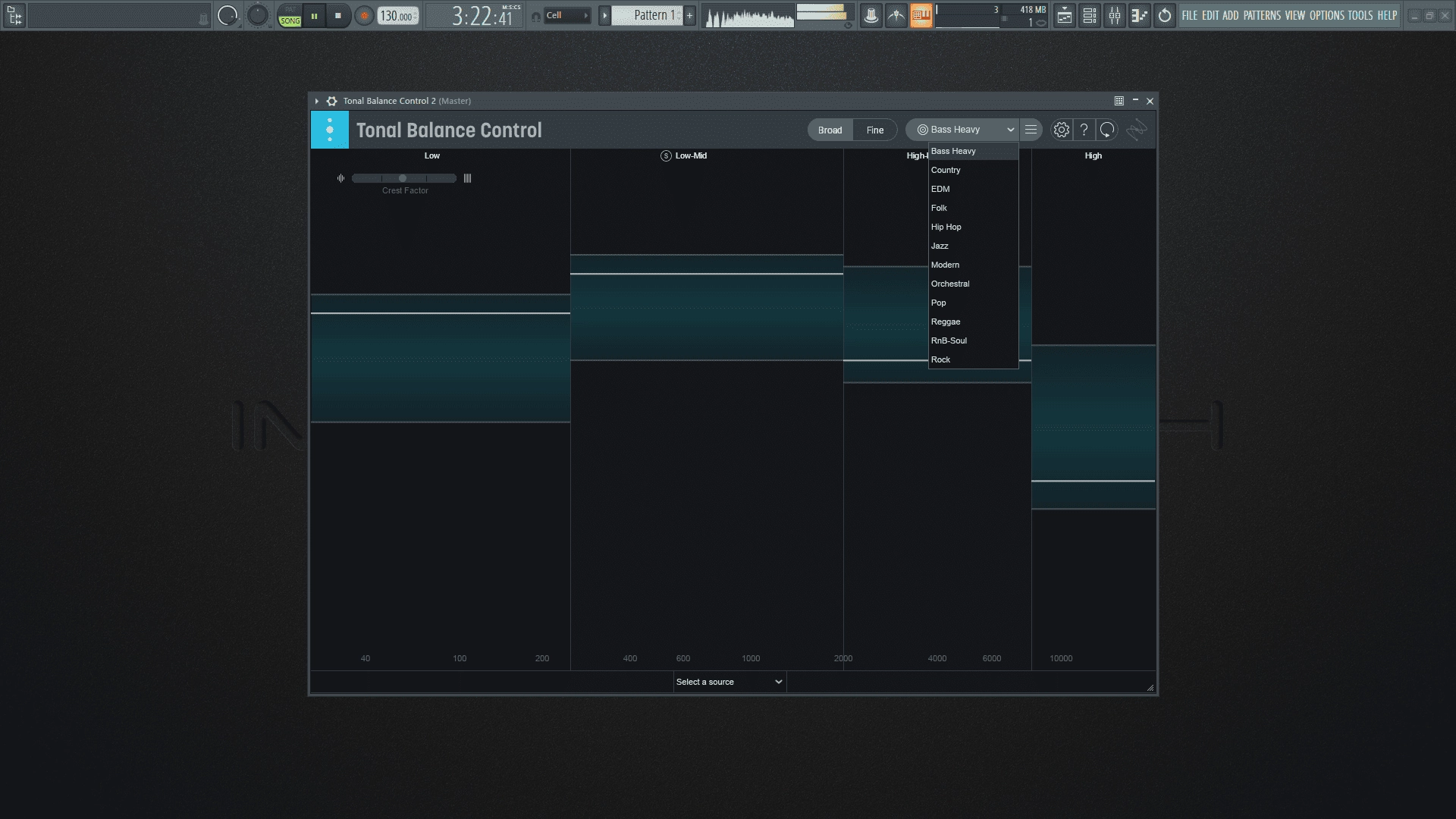Select the Pattern 1 field
This screenshot has height=819, width=1456.
(x=648, y=15)
